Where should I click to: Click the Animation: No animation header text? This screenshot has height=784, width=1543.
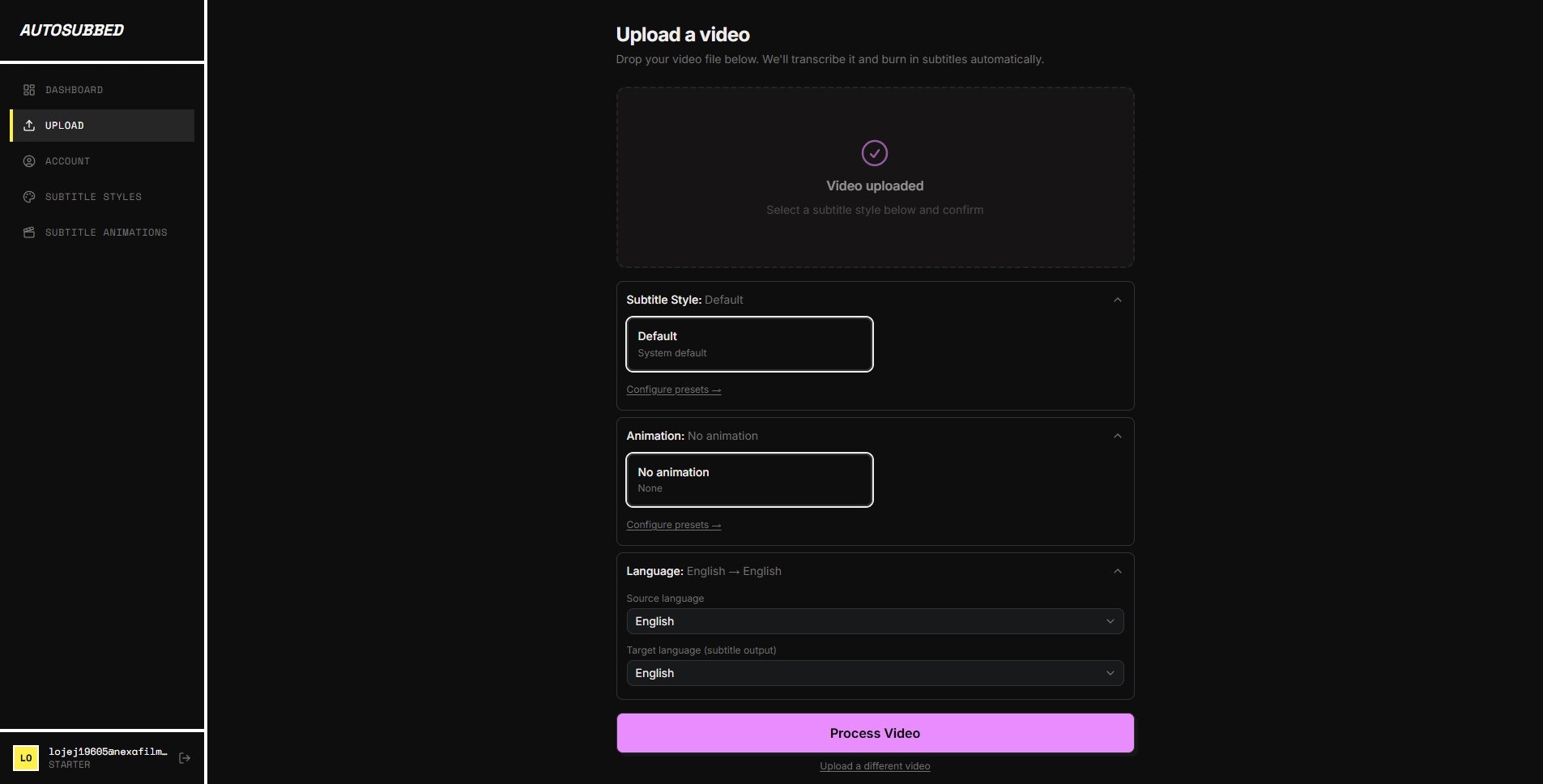(692, 436)
